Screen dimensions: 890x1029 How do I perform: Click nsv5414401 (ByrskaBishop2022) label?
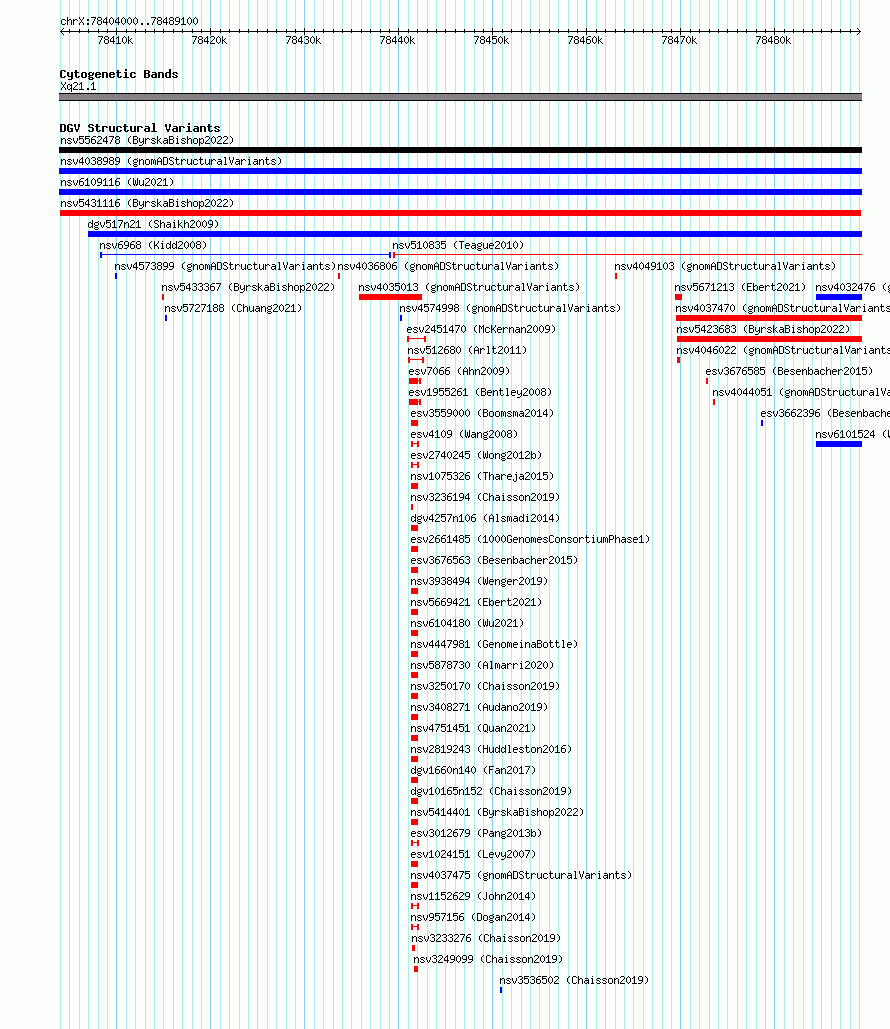coord(498,812)
